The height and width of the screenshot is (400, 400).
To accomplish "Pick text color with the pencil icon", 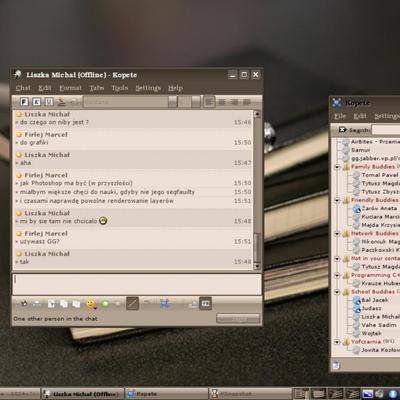I will click(62, 102).
